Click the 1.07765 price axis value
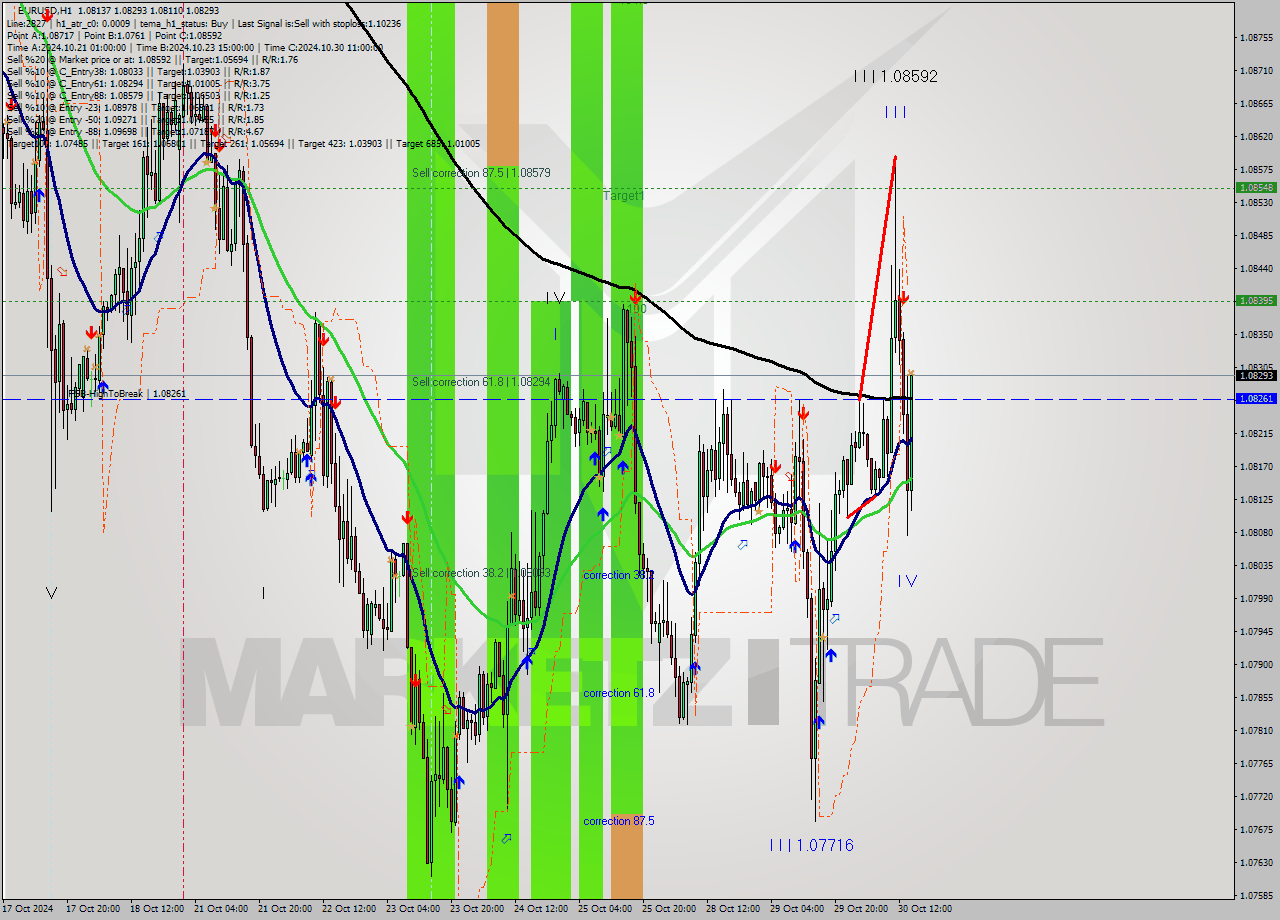 (1256, 764)
